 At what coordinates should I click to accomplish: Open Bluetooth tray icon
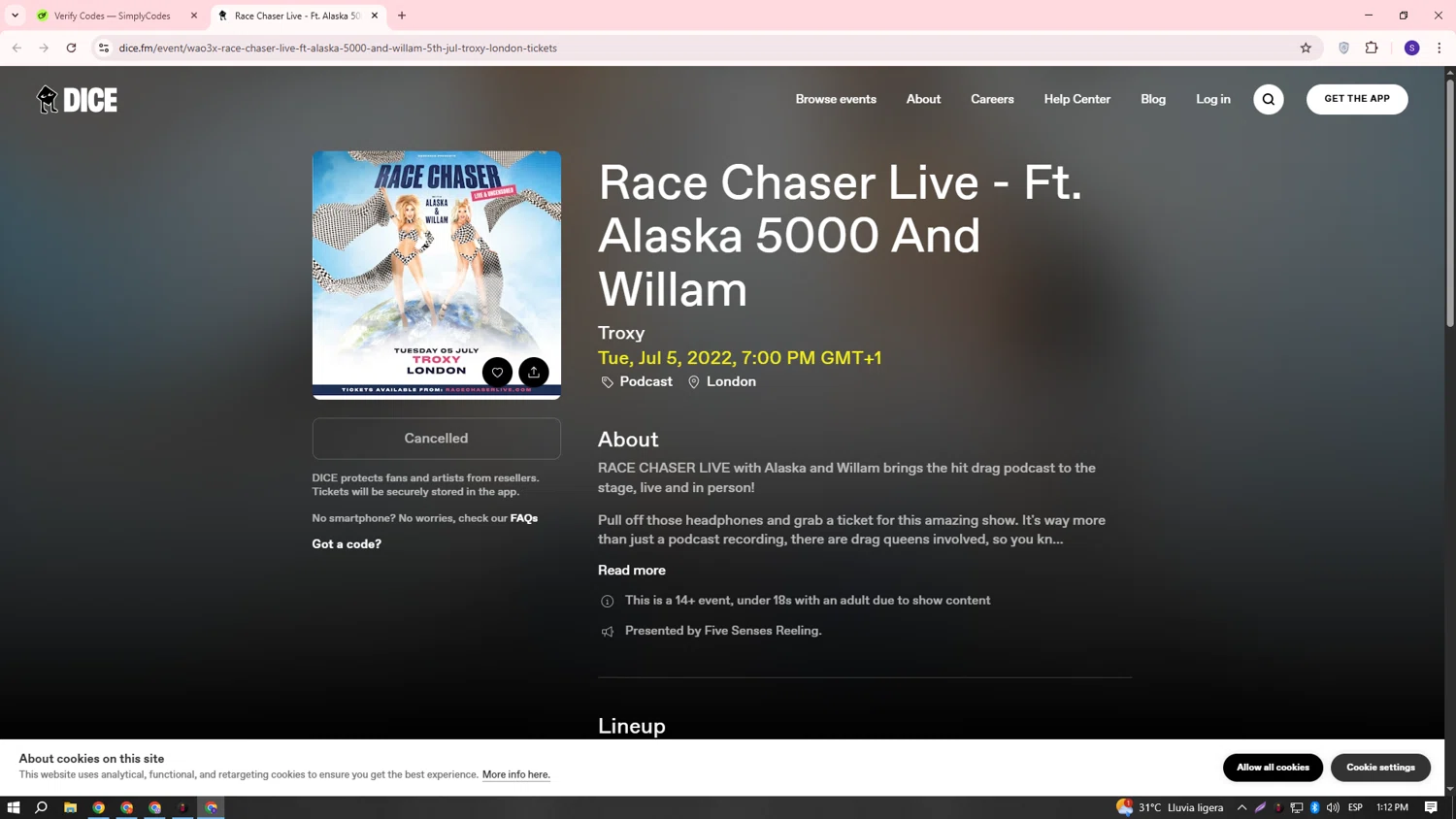pos(1315,807)
